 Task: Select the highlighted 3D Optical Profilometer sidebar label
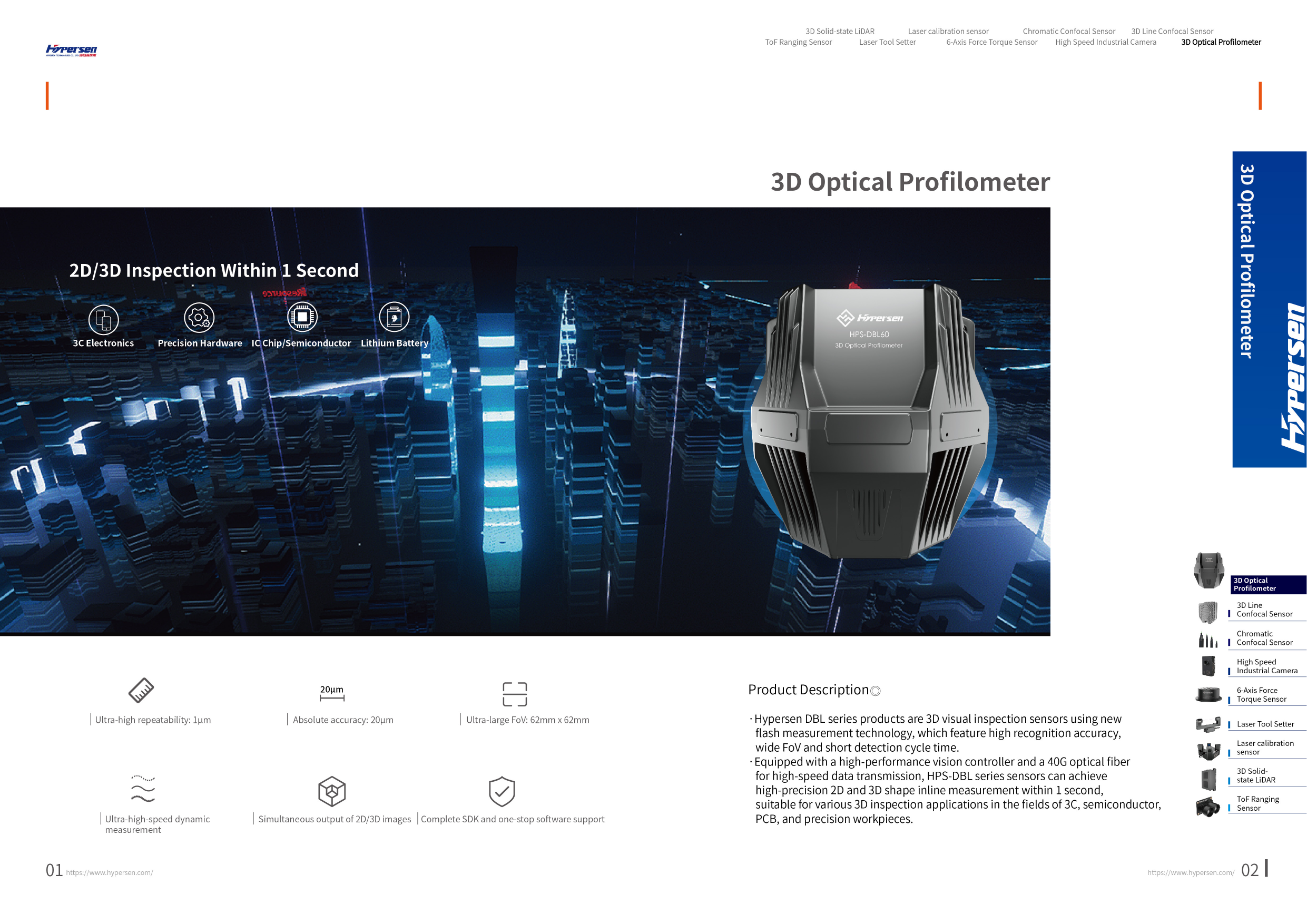point(1269,585)
